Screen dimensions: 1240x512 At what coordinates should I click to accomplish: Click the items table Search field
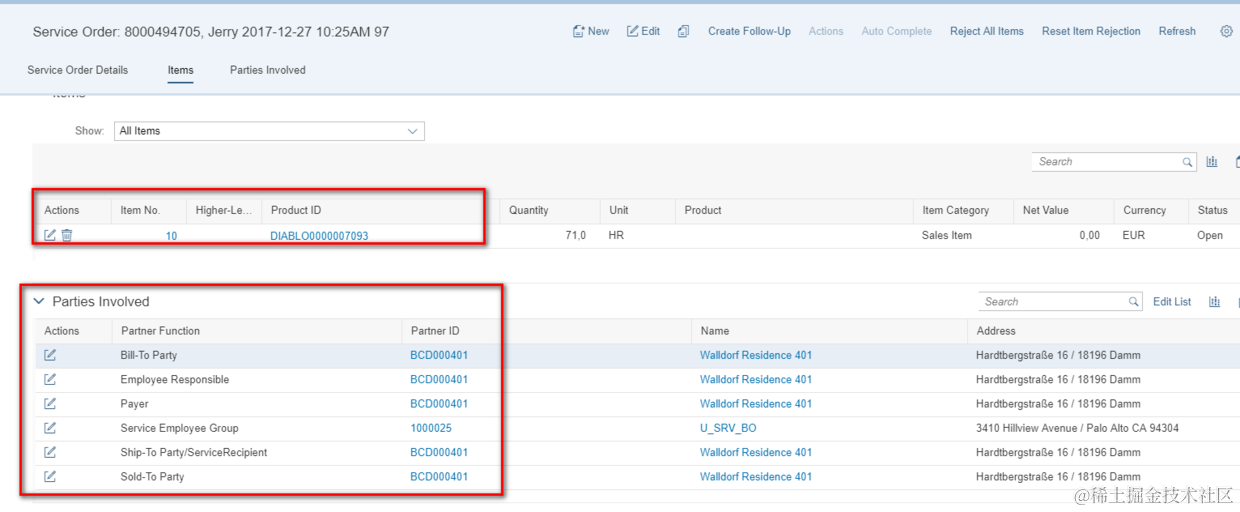[x=1106, y=162]
